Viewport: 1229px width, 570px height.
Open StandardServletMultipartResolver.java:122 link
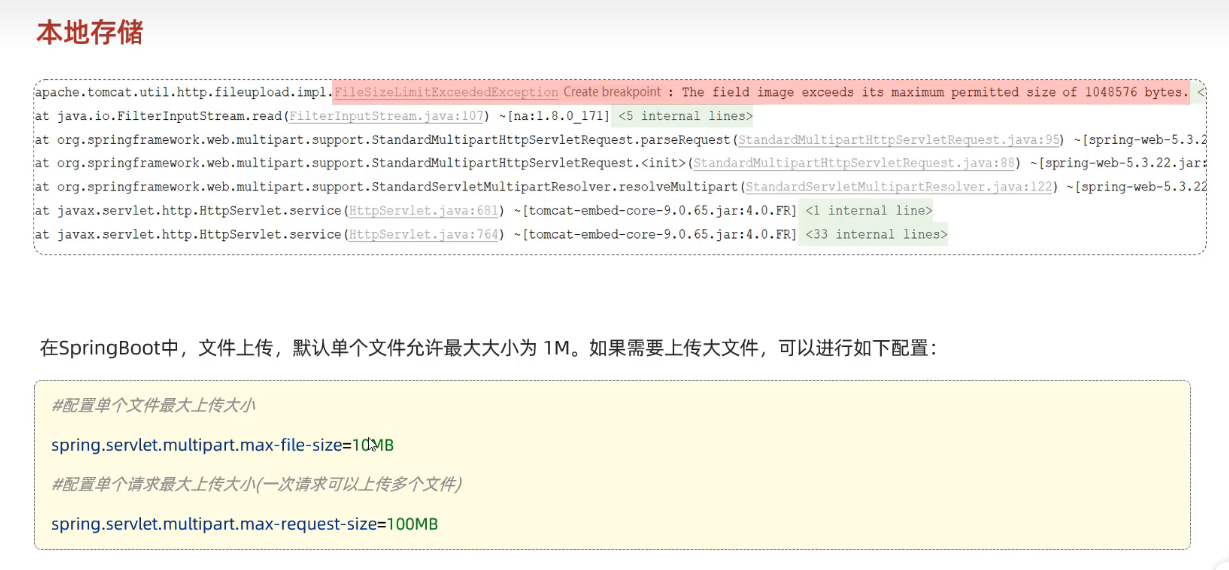898,187
